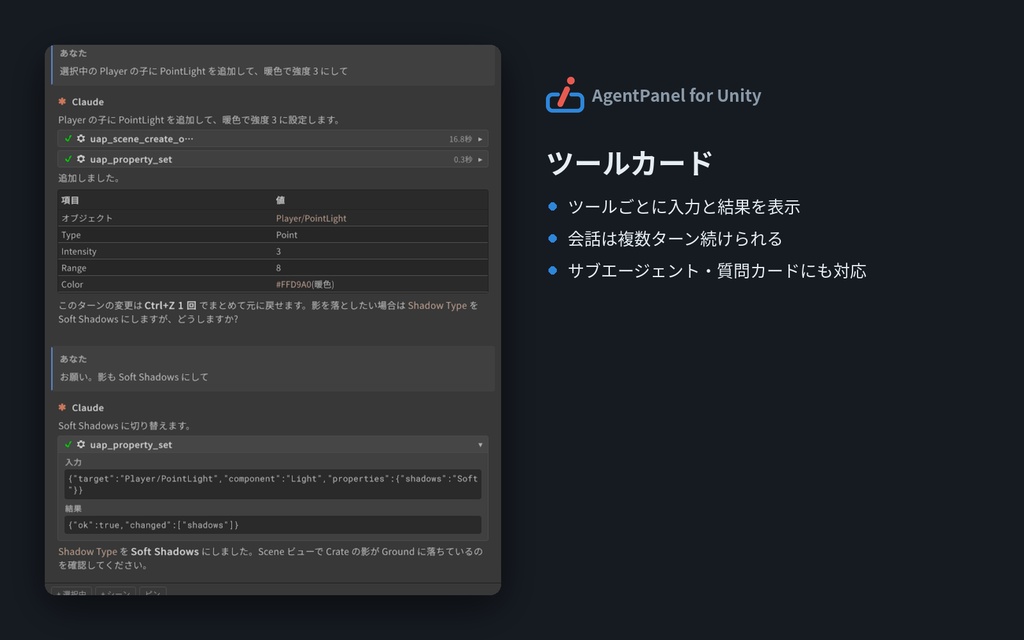Click the 'あなた' label on the first message
Viewport: 1024px width, 640px height.
click(x=73, y=53)
